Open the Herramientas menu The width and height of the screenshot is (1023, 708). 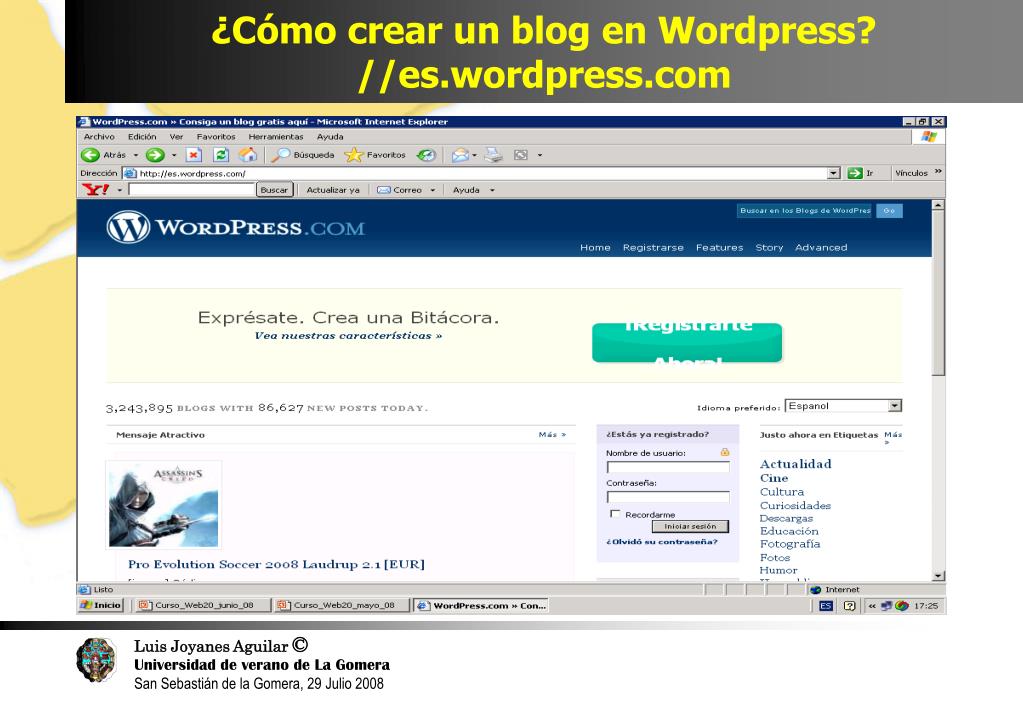(x=276, y=136)
